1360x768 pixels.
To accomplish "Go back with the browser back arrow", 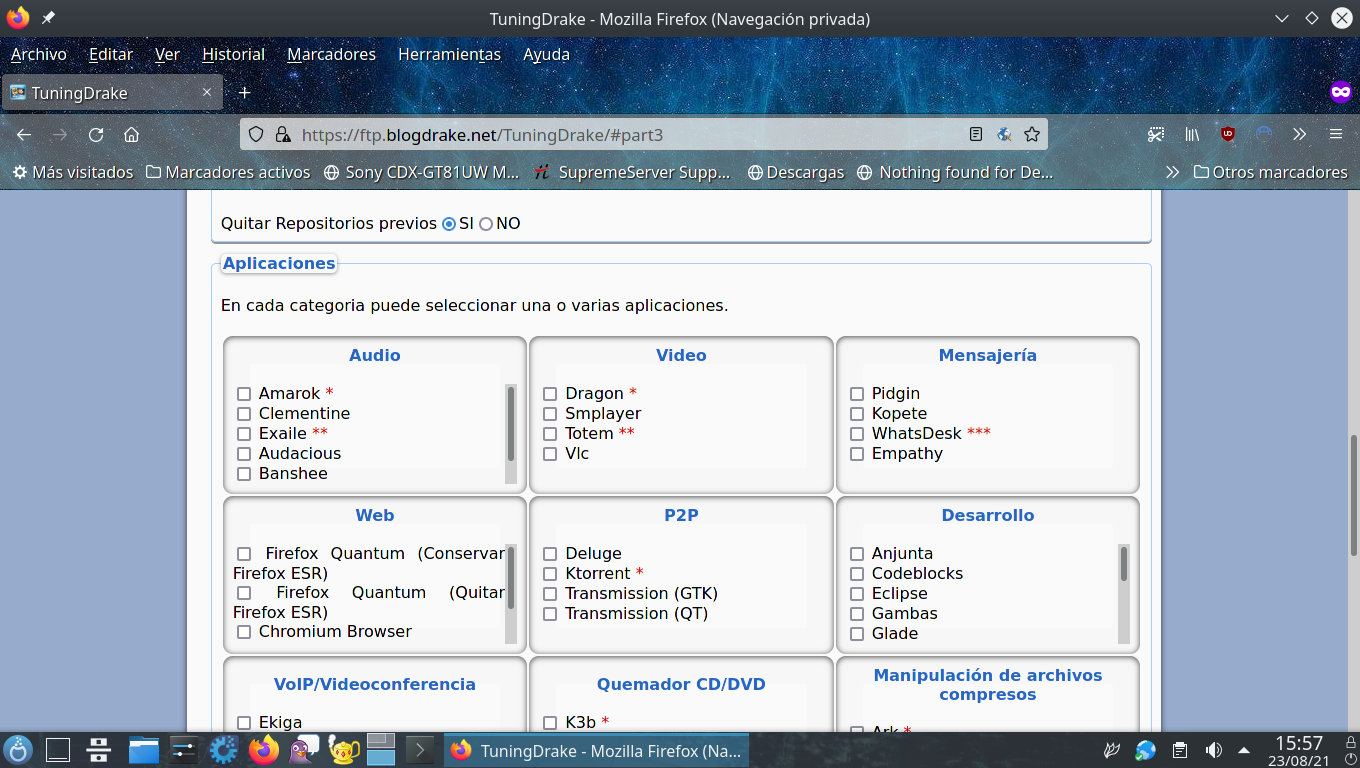I will coord(24,134).
